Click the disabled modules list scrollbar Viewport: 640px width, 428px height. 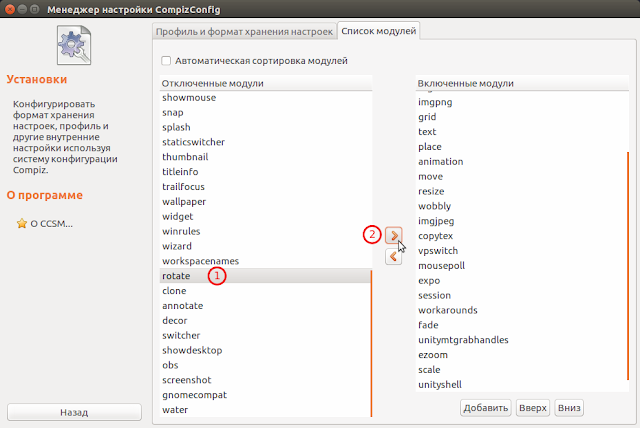371,343
